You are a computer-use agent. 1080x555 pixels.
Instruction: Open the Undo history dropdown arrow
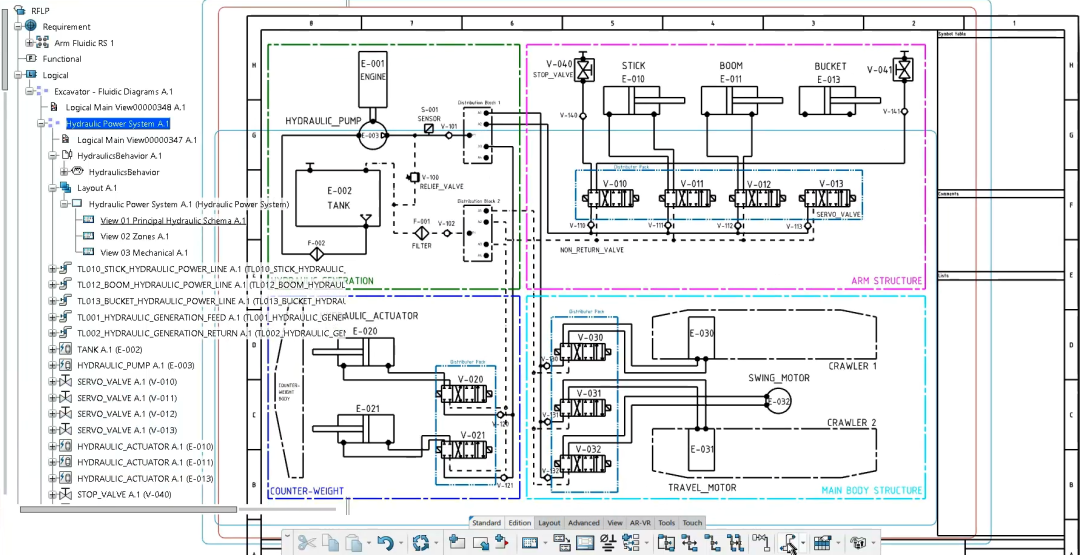(x=400, y=543)
